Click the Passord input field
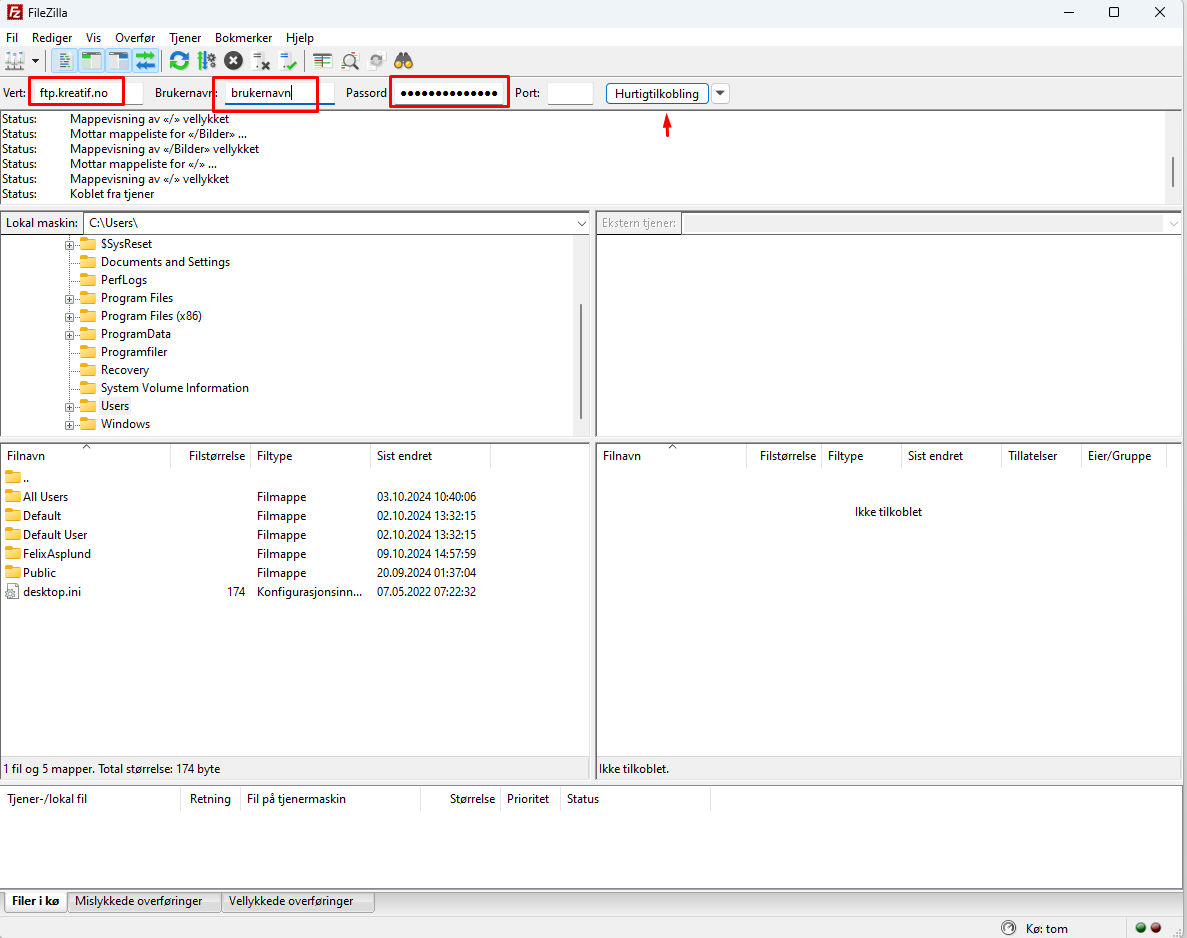The width and height of the screenshot is (1187, 938). tap(449, 93)
